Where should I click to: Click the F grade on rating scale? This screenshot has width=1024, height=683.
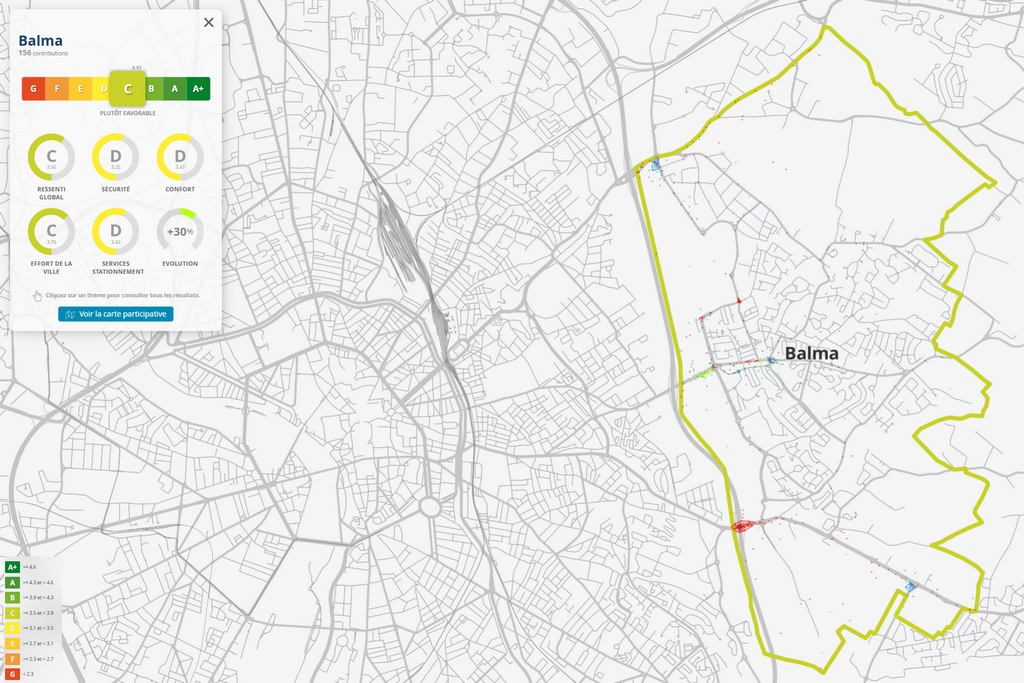[x=57, y=89]
